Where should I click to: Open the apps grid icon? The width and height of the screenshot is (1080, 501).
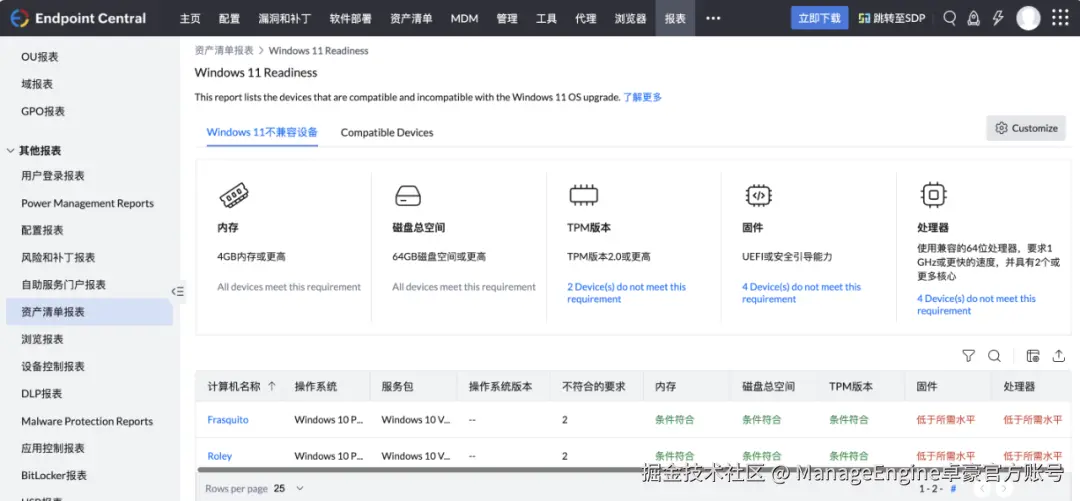point(1060,18)
